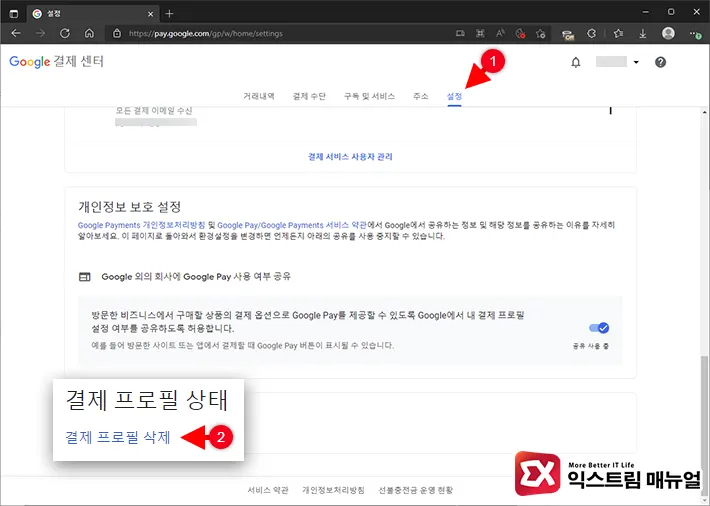
Task: Expand the account switcher dropdown arrow
Action: (x=636, y=63)
